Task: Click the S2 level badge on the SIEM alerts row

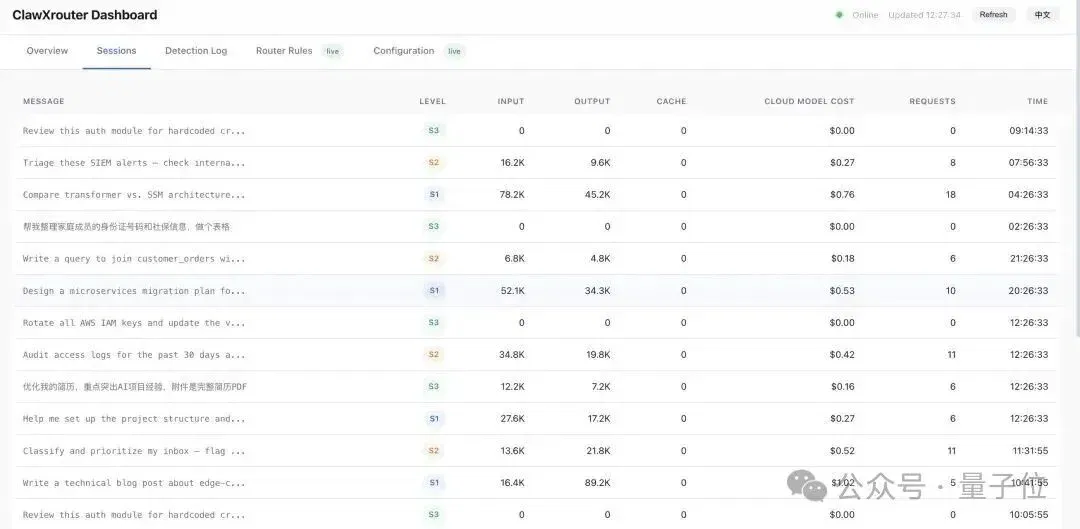Action: click(433, 163)
